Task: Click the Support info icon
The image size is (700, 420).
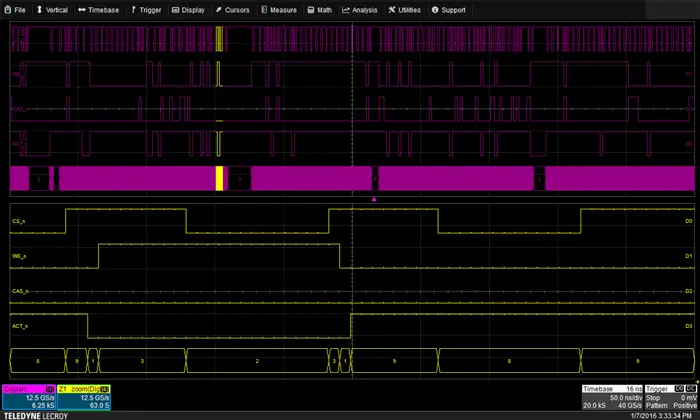Action: click(435, 10)
